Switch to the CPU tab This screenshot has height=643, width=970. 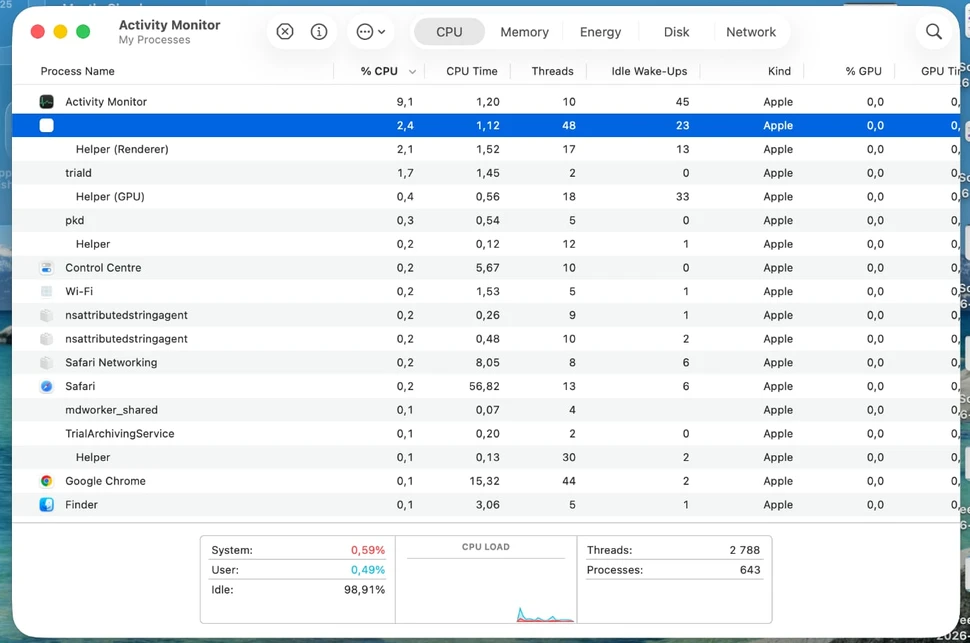(449, 32)
